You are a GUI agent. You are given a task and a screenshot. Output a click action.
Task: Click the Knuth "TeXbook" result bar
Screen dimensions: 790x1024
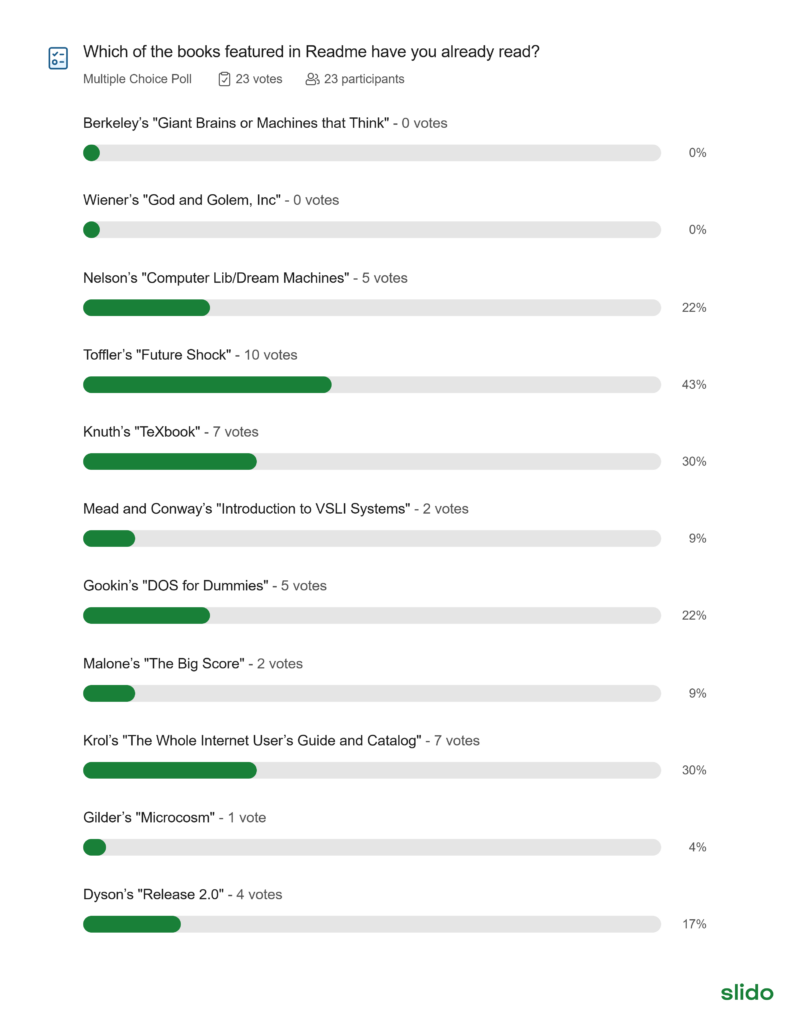(x=371, y=461)
